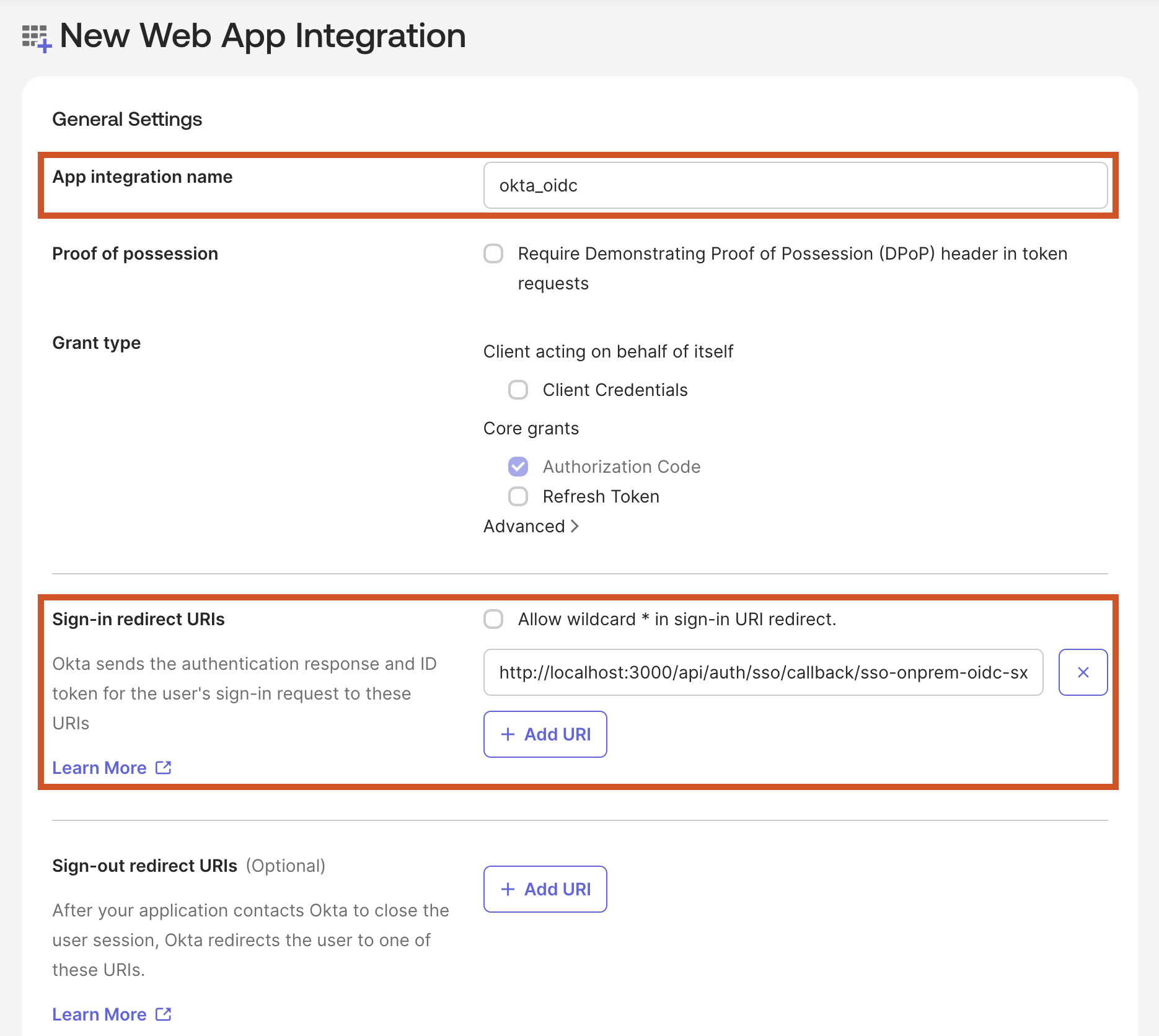Click the Proof of possession label

coord(135,253)
